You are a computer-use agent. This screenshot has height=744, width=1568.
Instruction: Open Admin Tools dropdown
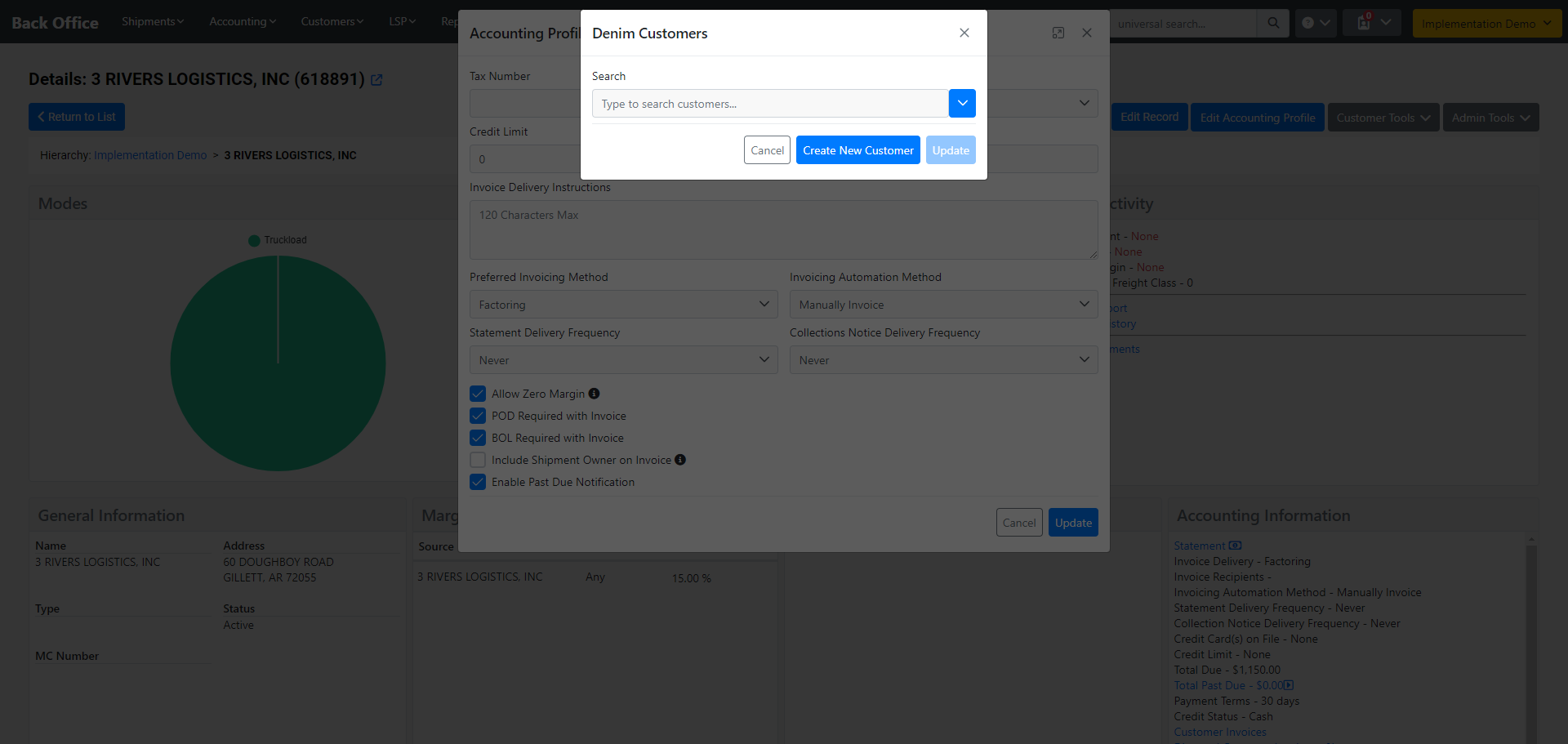[x=1491, y=118]
